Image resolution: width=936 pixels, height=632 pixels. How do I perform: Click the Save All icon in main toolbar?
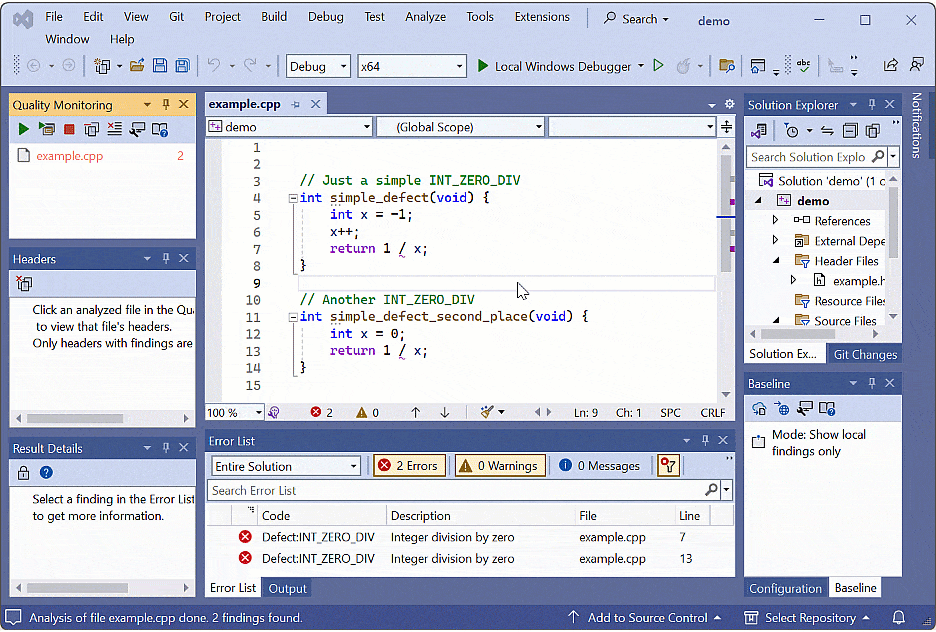[x=182, y=66]
